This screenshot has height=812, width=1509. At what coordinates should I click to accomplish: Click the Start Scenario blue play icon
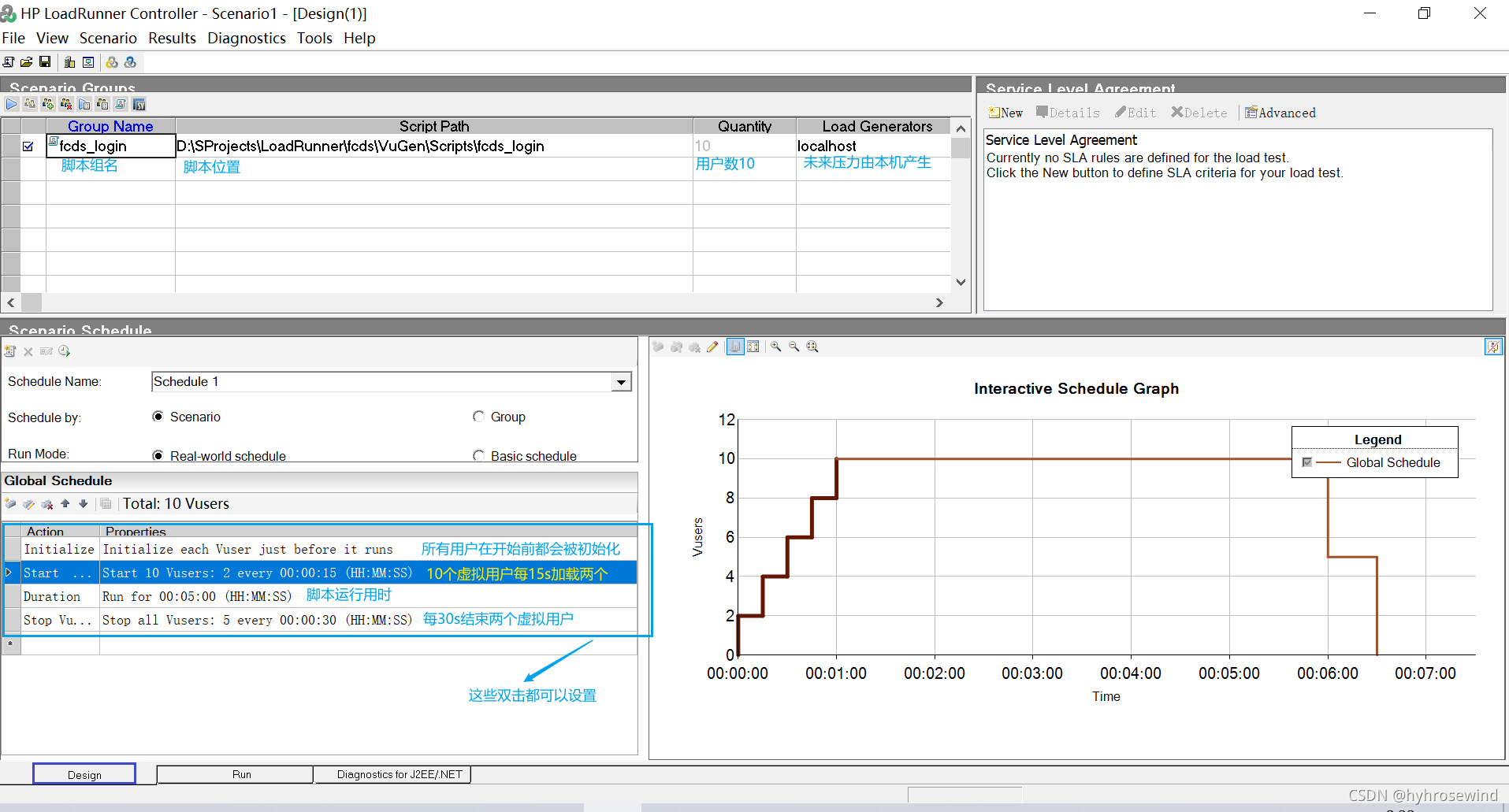click(x=12, y=104)
